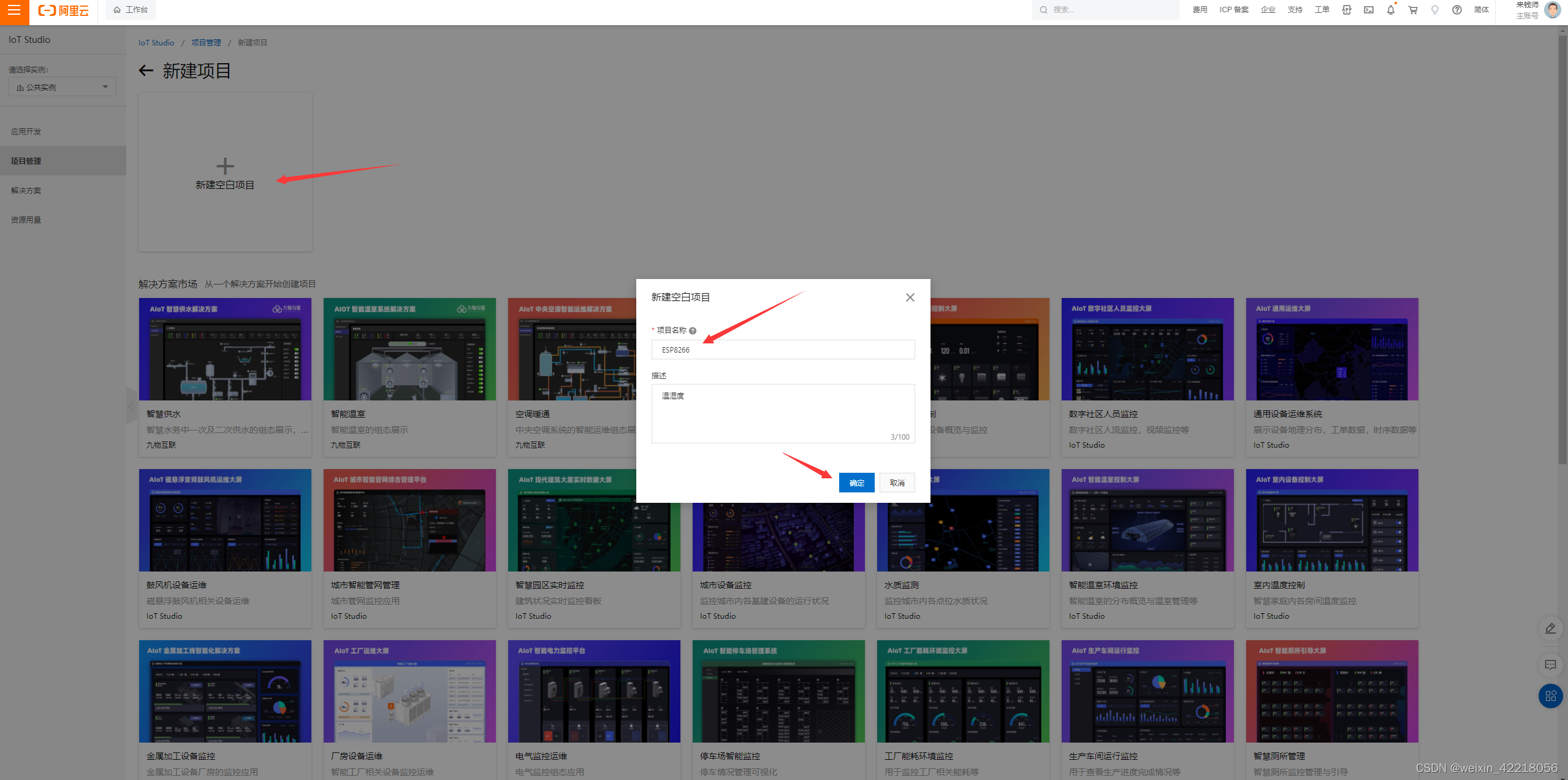Click the 项目名称 input field with ESP8266

pyautogui.click(x=783, y=350)
